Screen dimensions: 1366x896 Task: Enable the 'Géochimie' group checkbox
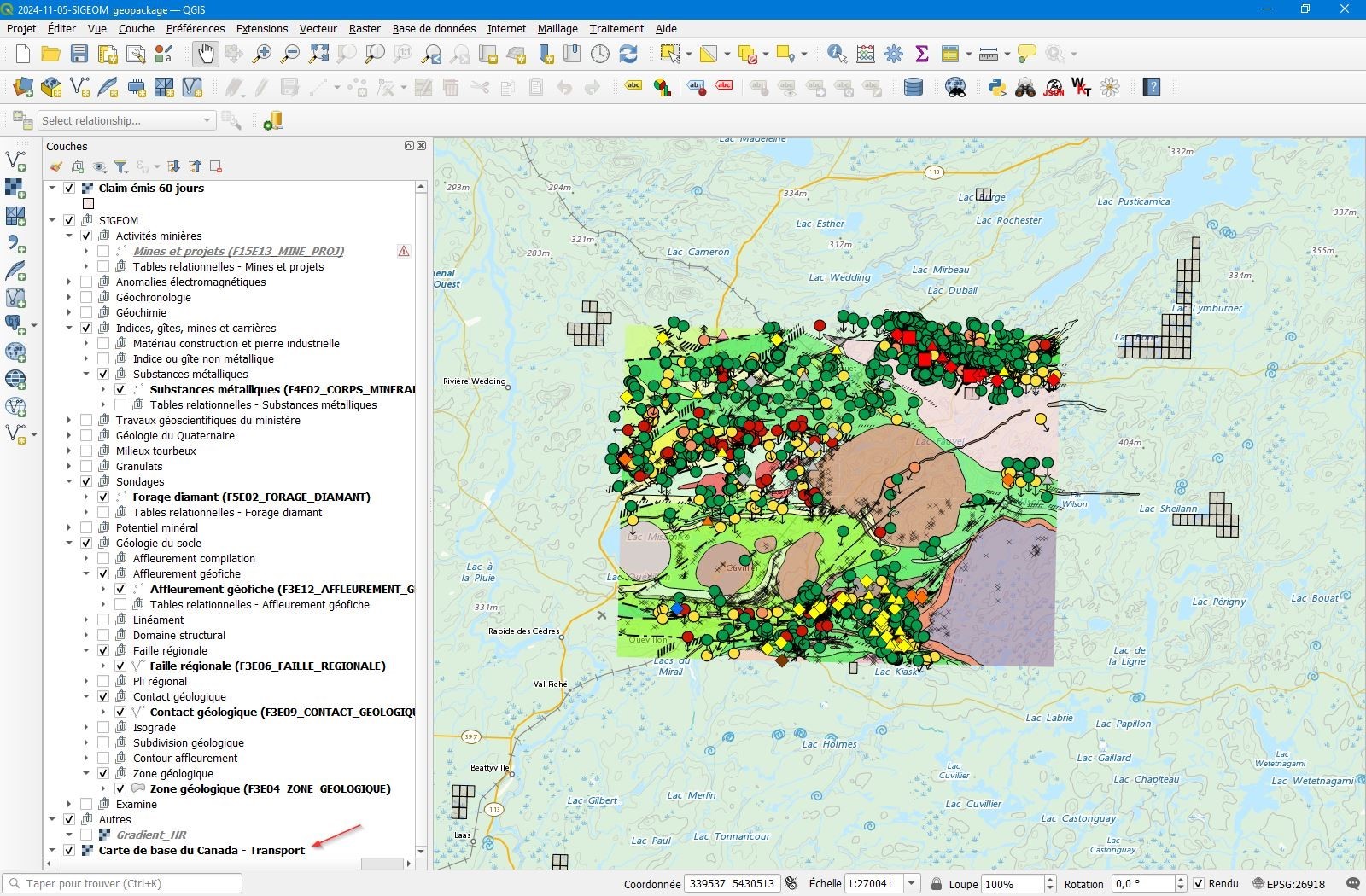[86, 312]
